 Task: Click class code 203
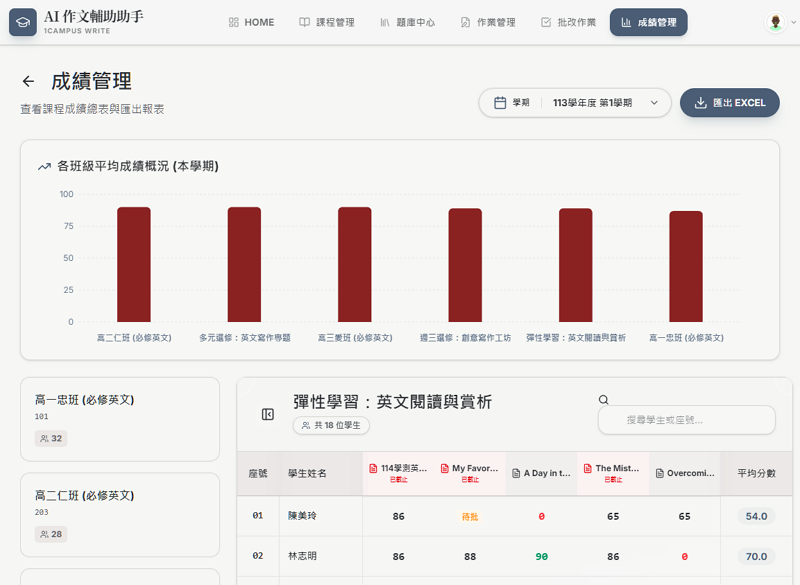(41, 513)
